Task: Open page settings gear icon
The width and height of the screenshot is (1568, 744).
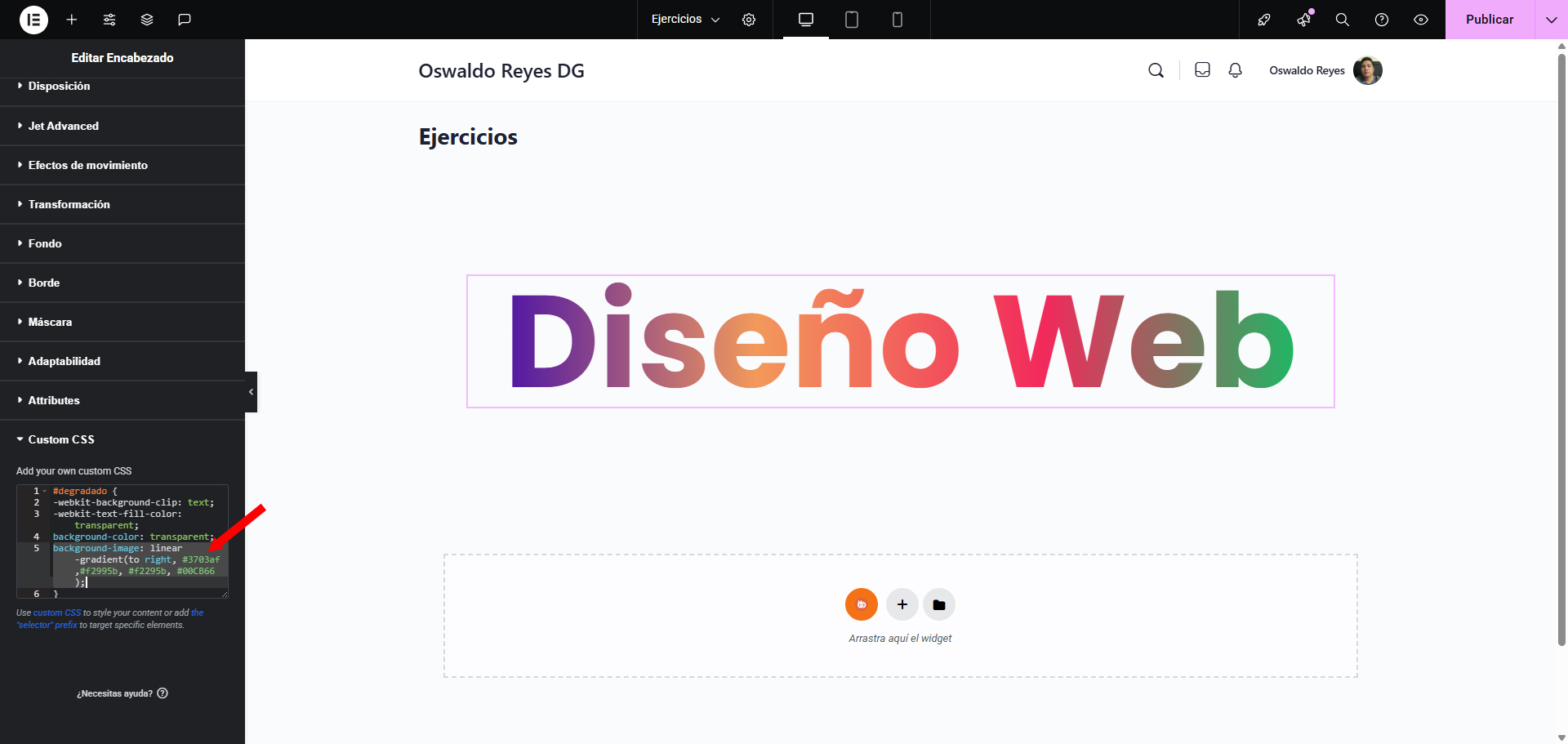Action: point(749,20)
